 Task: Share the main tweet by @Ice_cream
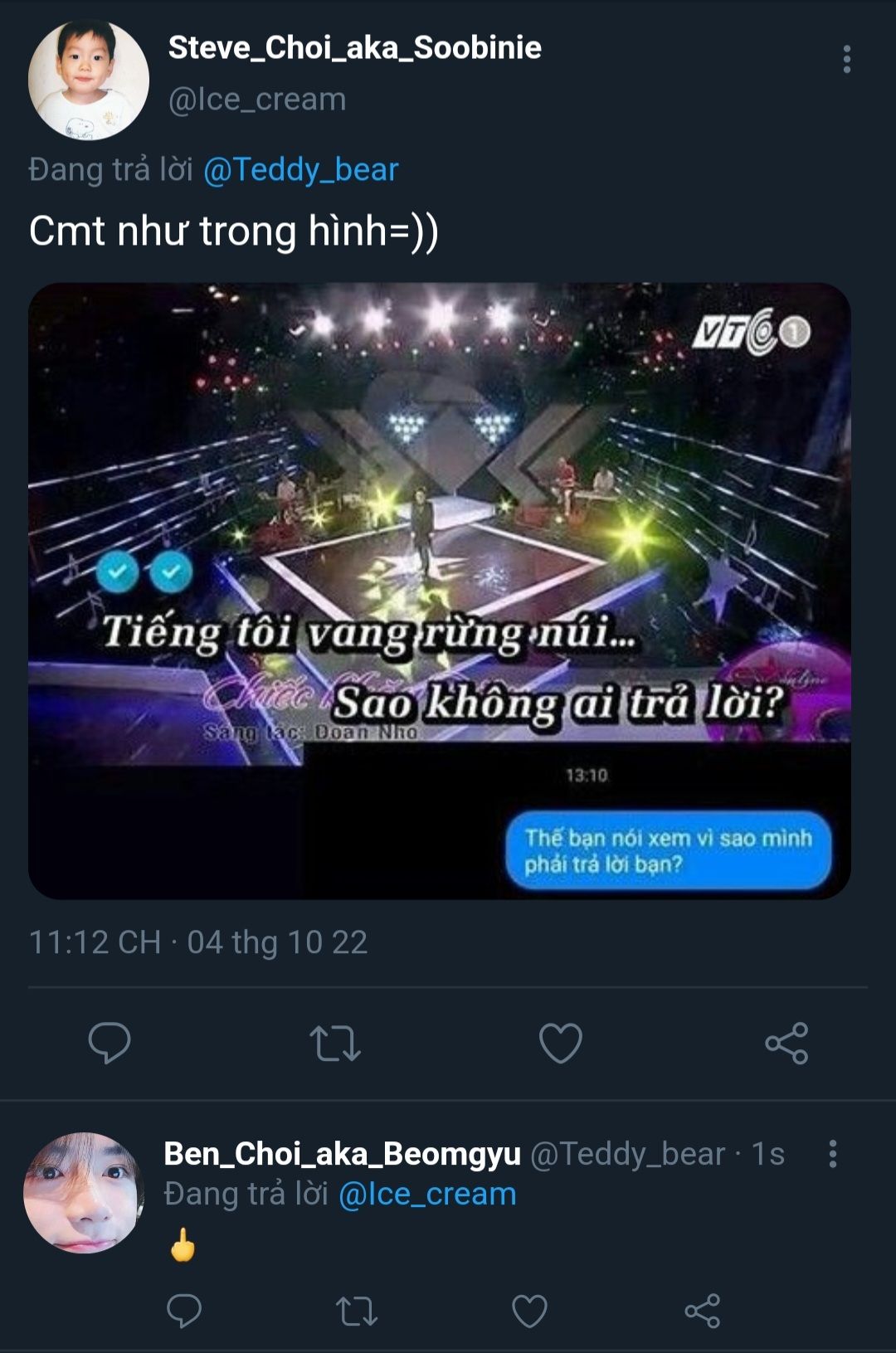pos(786,1043)
